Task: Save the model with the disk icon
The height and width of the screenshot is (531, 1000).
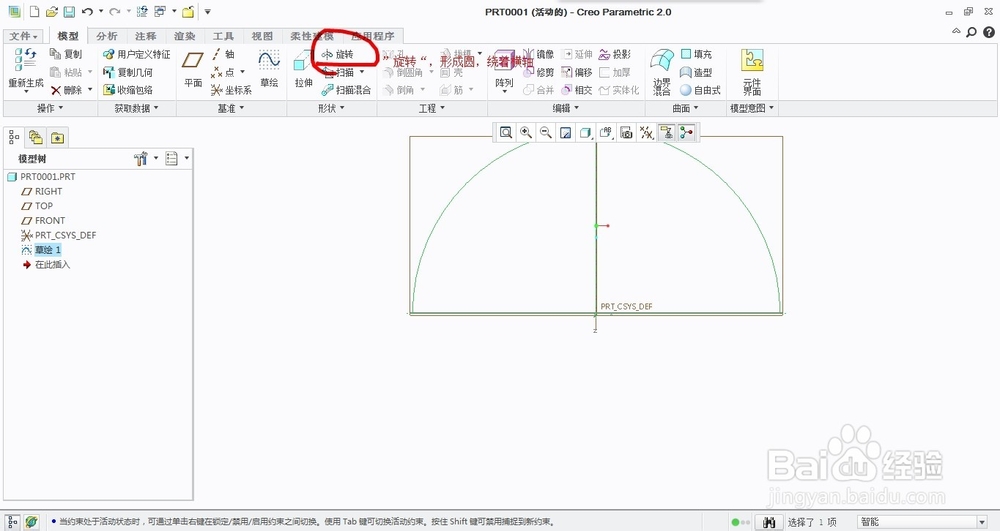Action: (x=69, y=11)
